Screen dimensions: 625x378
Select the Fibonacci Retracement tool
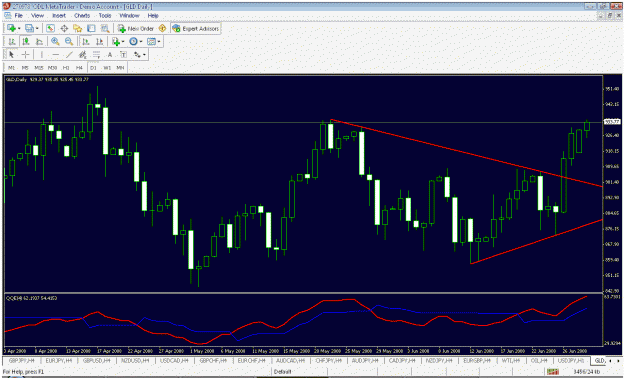96,55
